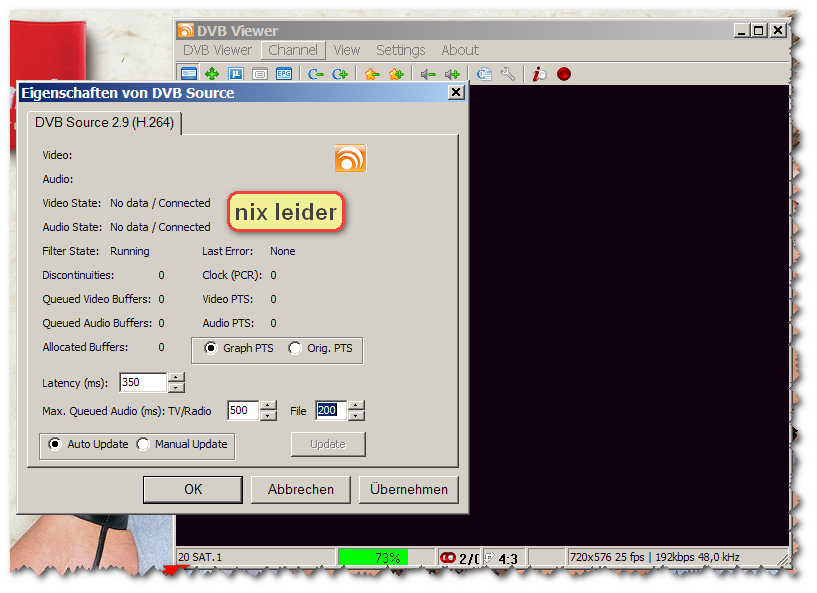The height and width of the screenshot is (593, 817).
Task: Click the gray OSD window icon
Action: tap(259, 74)
